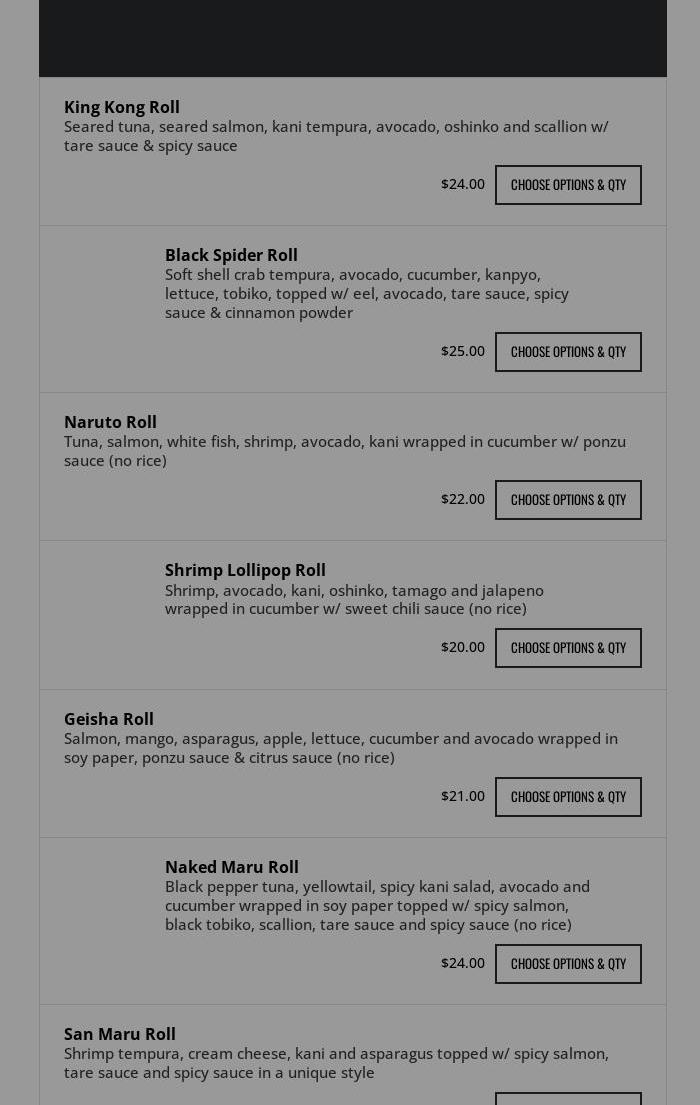The width and height of the screenshot is (700, 1105).
Task: Click the Shrimp Lollipop Roll $20.00 price
Action: tap(462, 647)
